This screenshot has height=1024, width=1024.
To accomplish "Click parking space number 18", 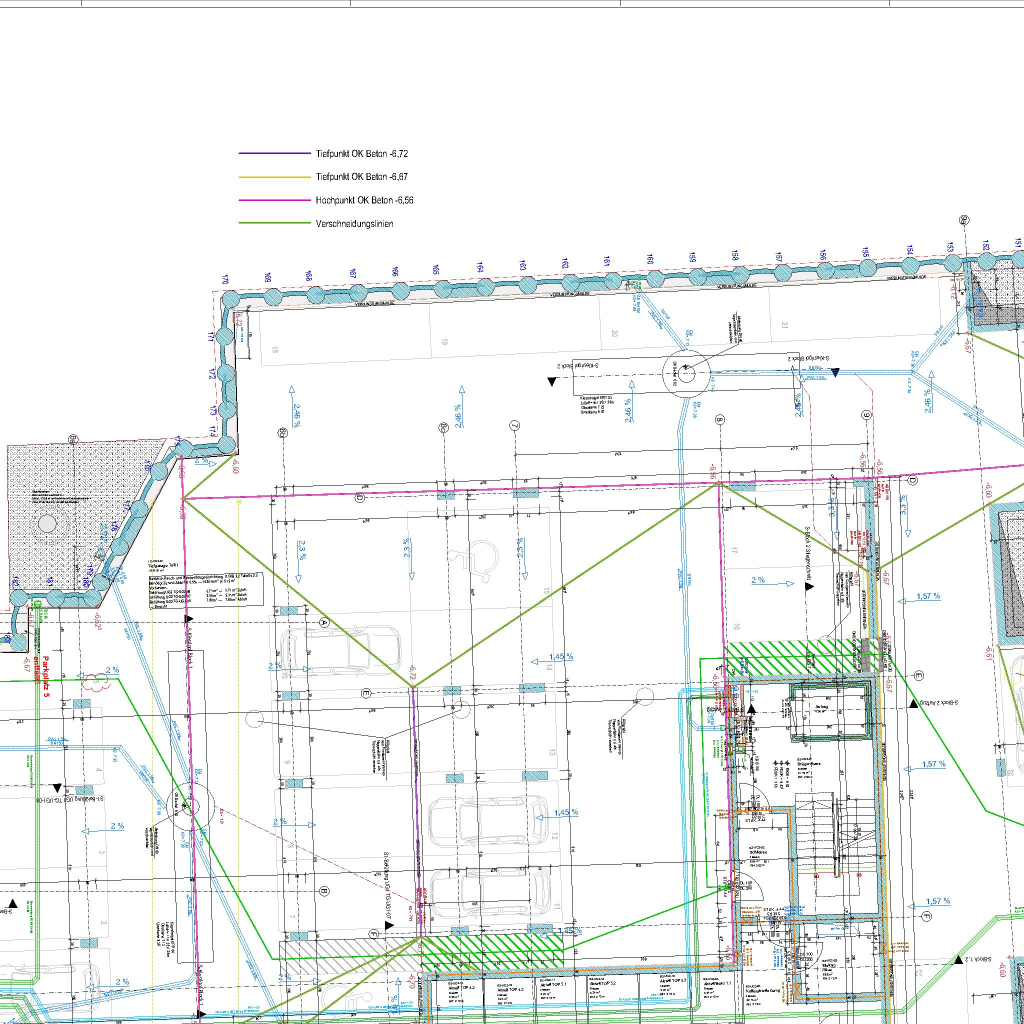I will (274, 351).
